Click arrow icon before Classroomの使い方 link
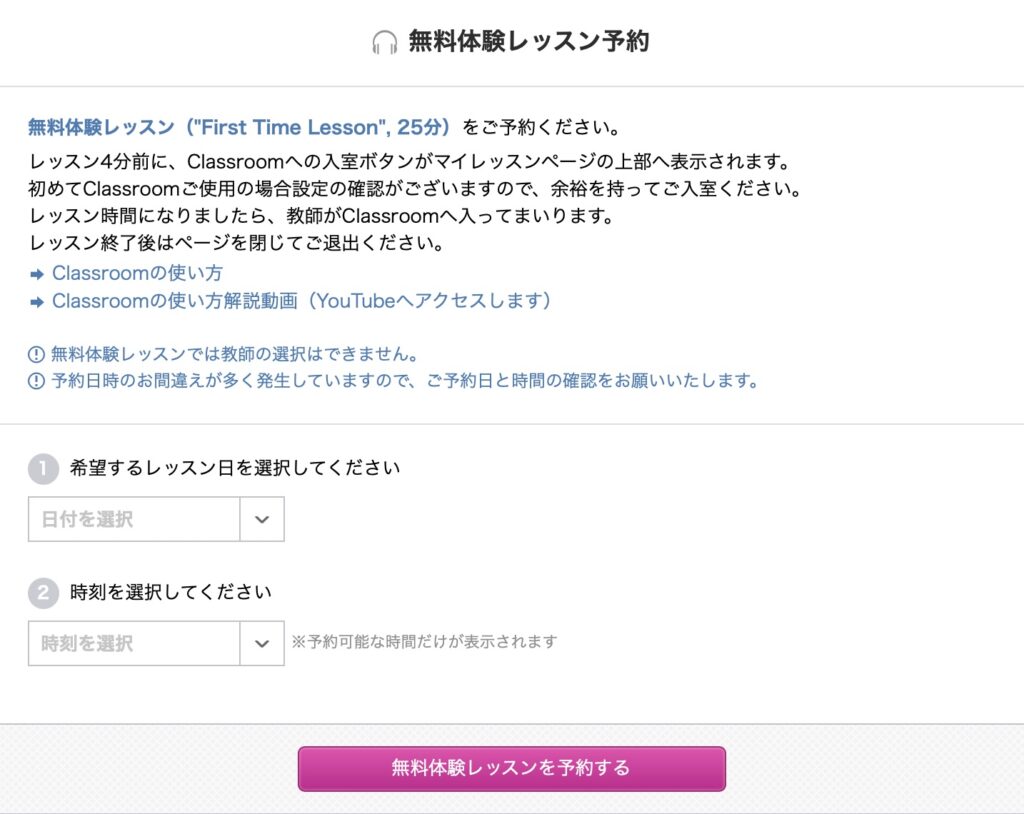The height and width of the screenshot is (814, 1024). (x=37, y=274)
